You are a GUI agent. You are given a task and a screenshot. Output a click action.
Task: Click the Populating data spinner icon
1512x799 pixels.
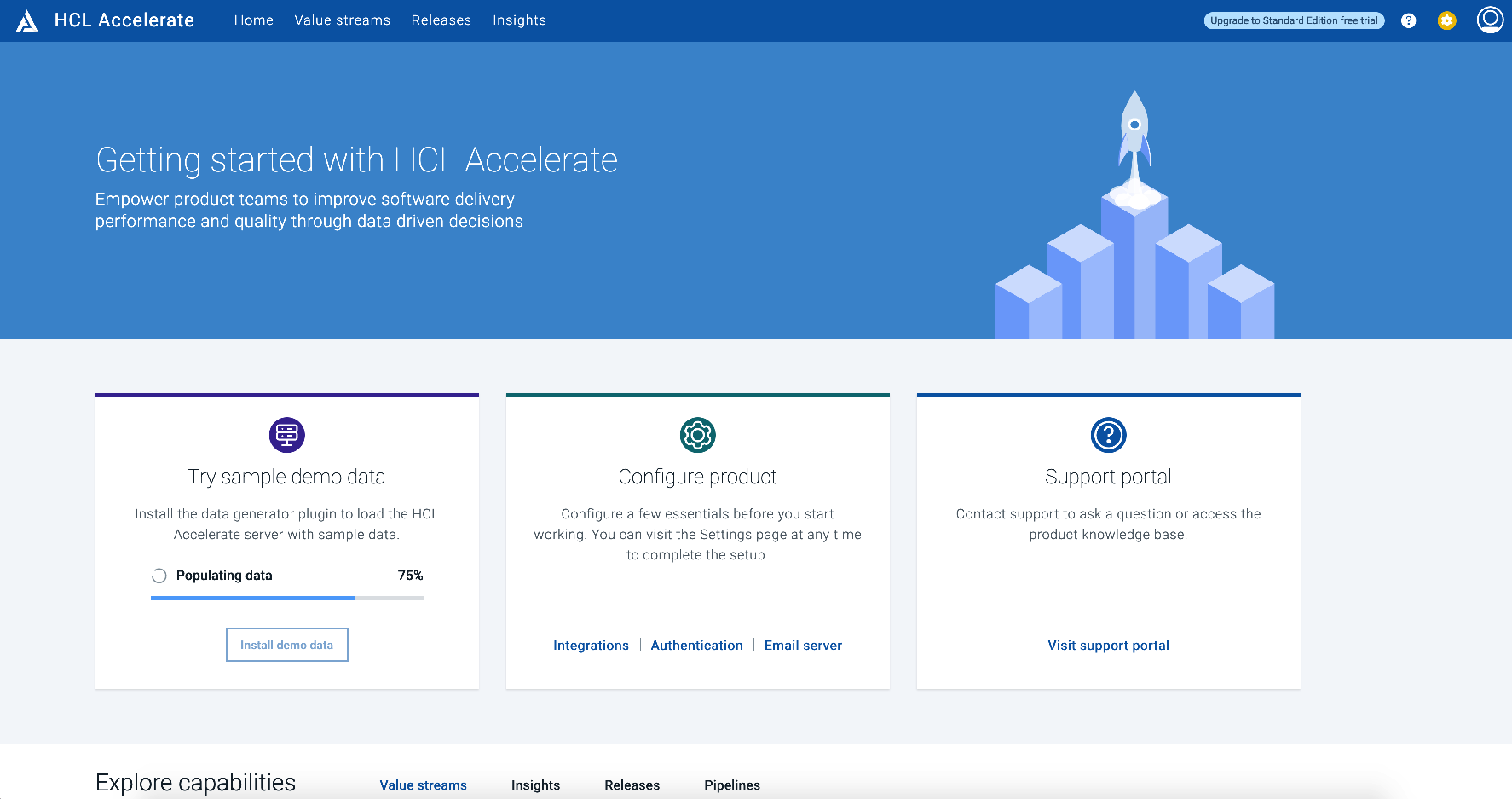click(159, 576)
